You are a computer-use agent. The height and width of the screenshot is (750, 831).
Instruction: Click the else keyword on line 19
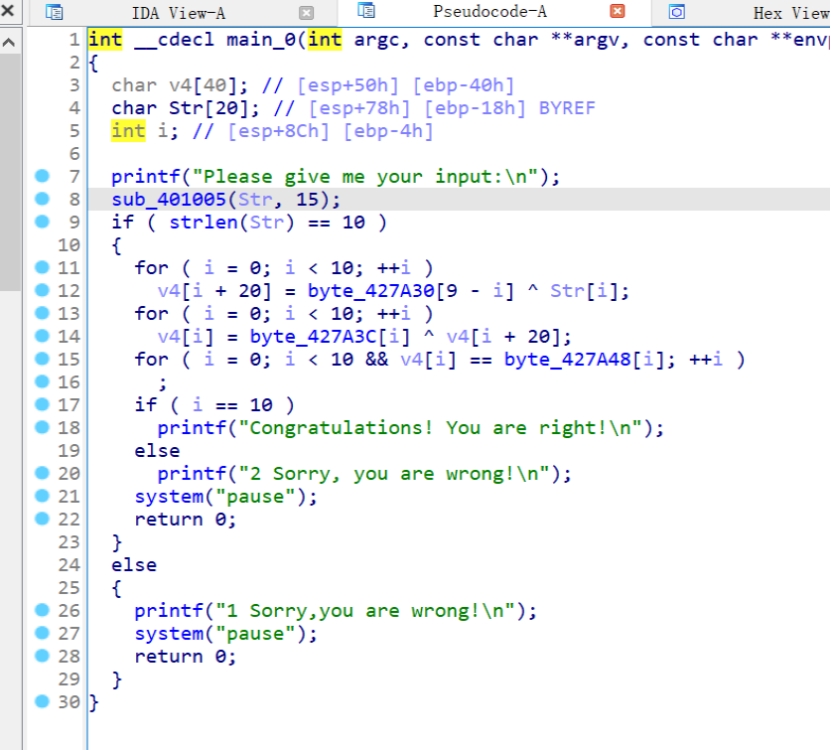(157, 451)
